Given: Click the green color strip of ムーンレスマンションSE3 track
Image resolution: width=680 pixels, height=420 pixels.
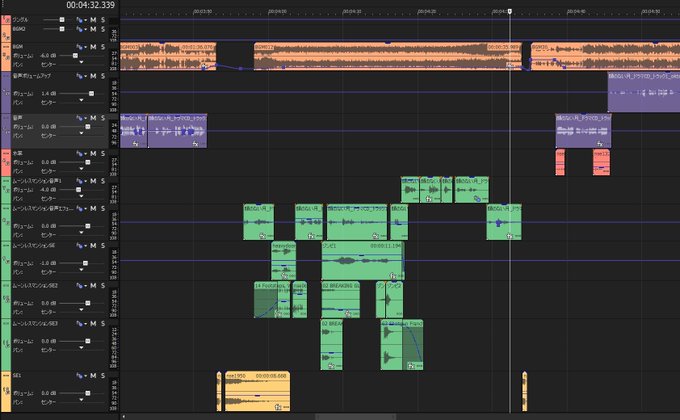Looking at the screenshot, I should pos(6,345).
